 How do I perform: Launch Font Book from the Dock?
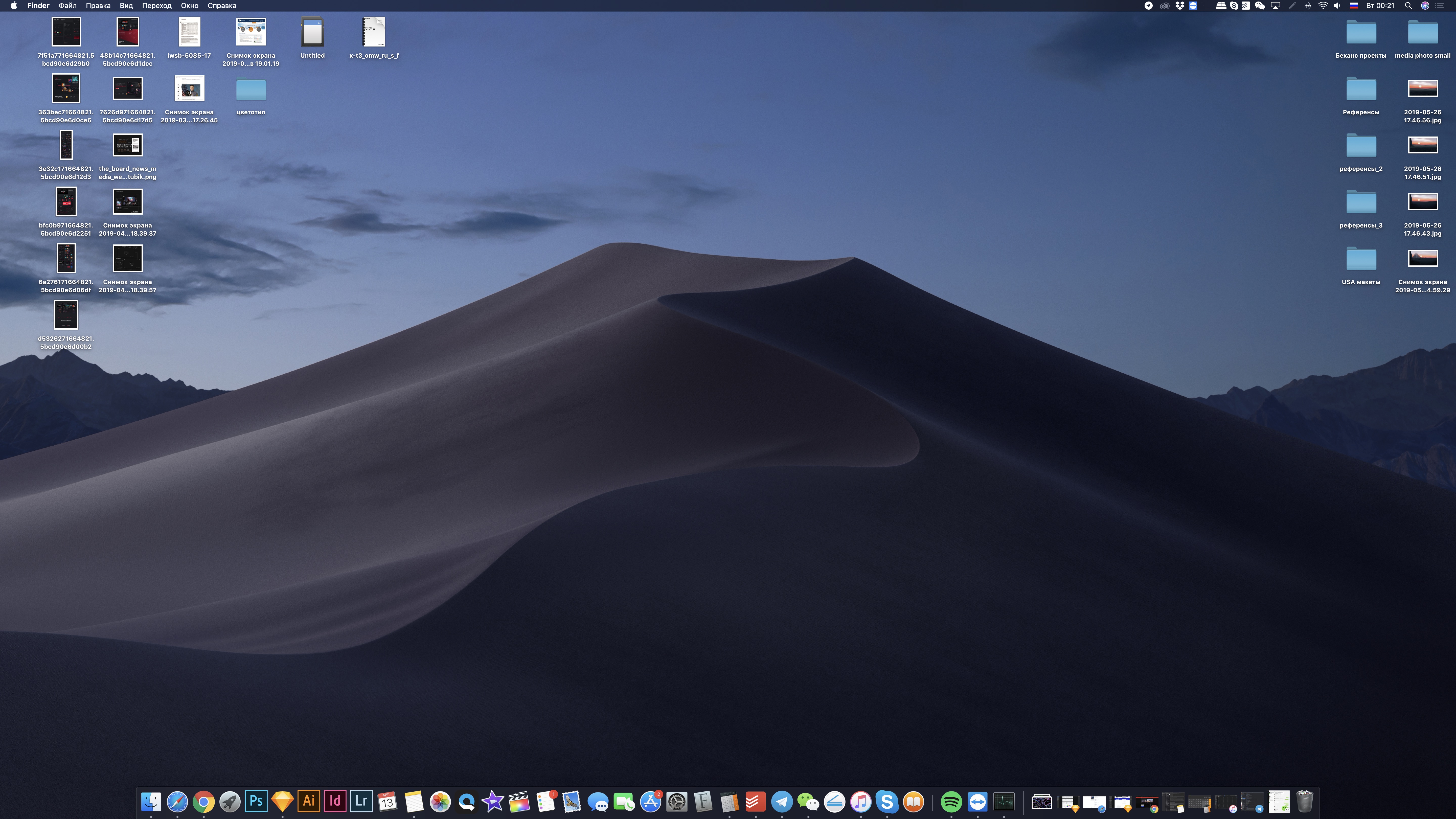703,802
